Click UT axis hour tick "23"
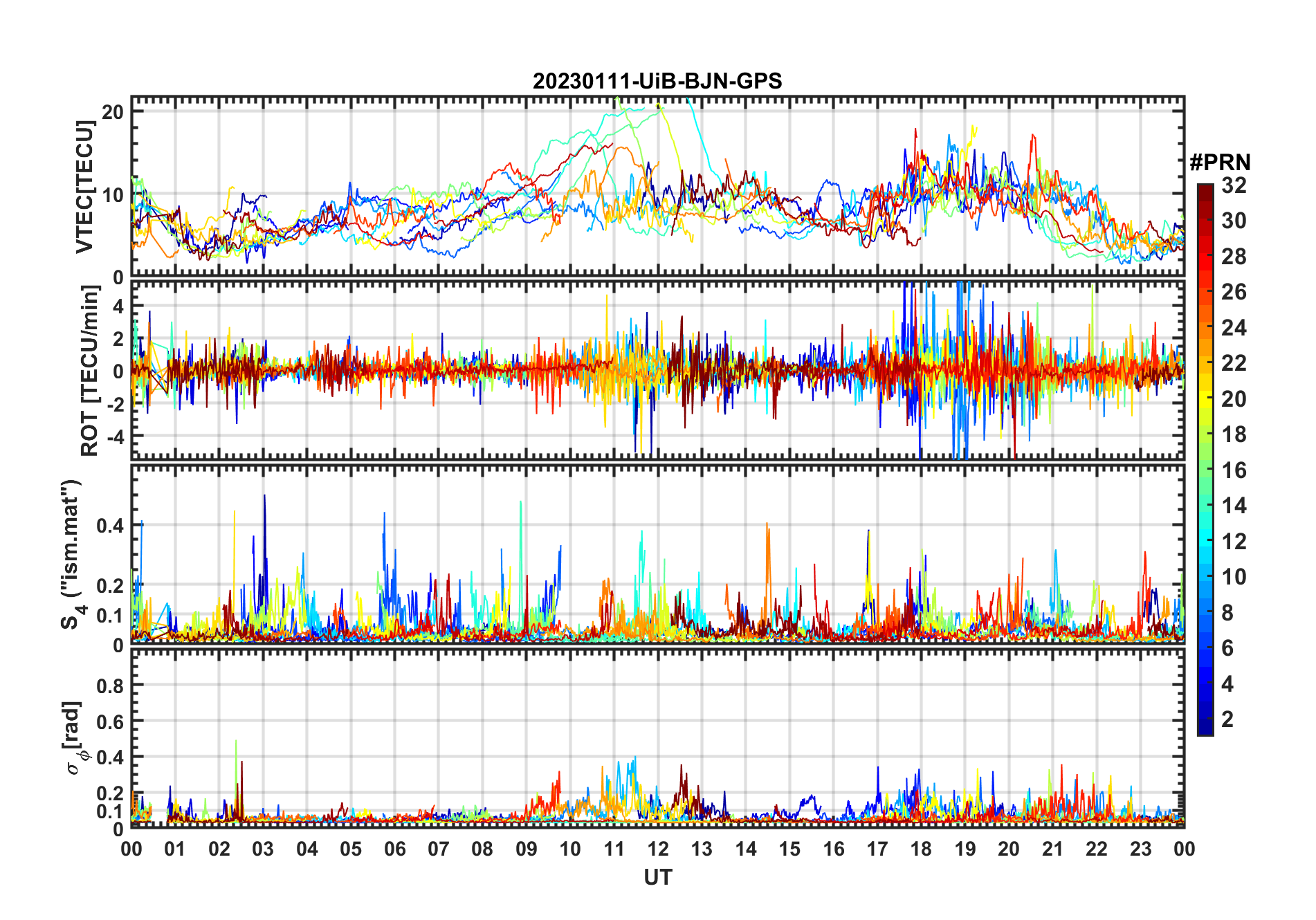 [x=1141, y=849]
